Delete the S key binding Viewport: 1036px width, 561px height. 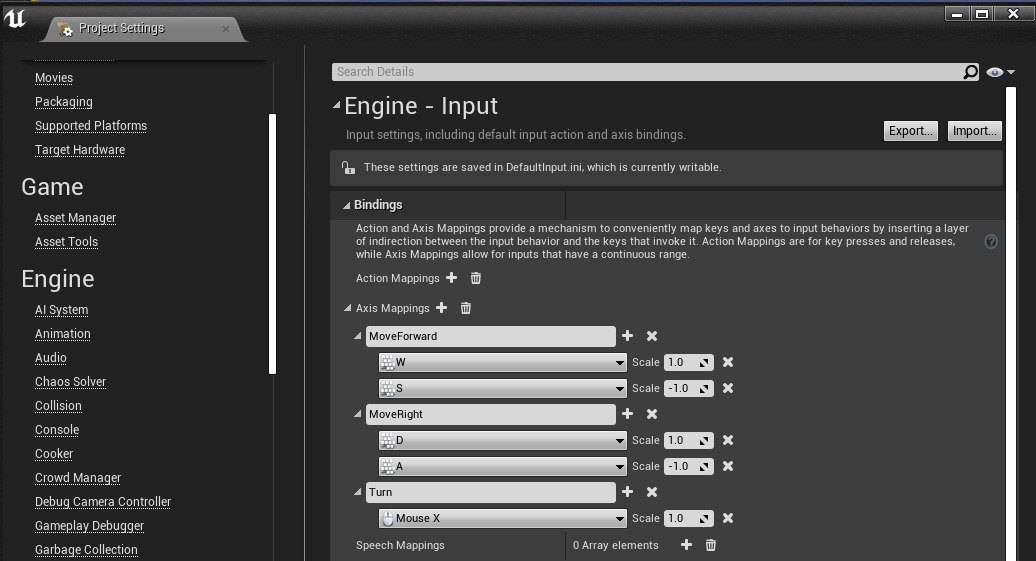coord(728,388)
